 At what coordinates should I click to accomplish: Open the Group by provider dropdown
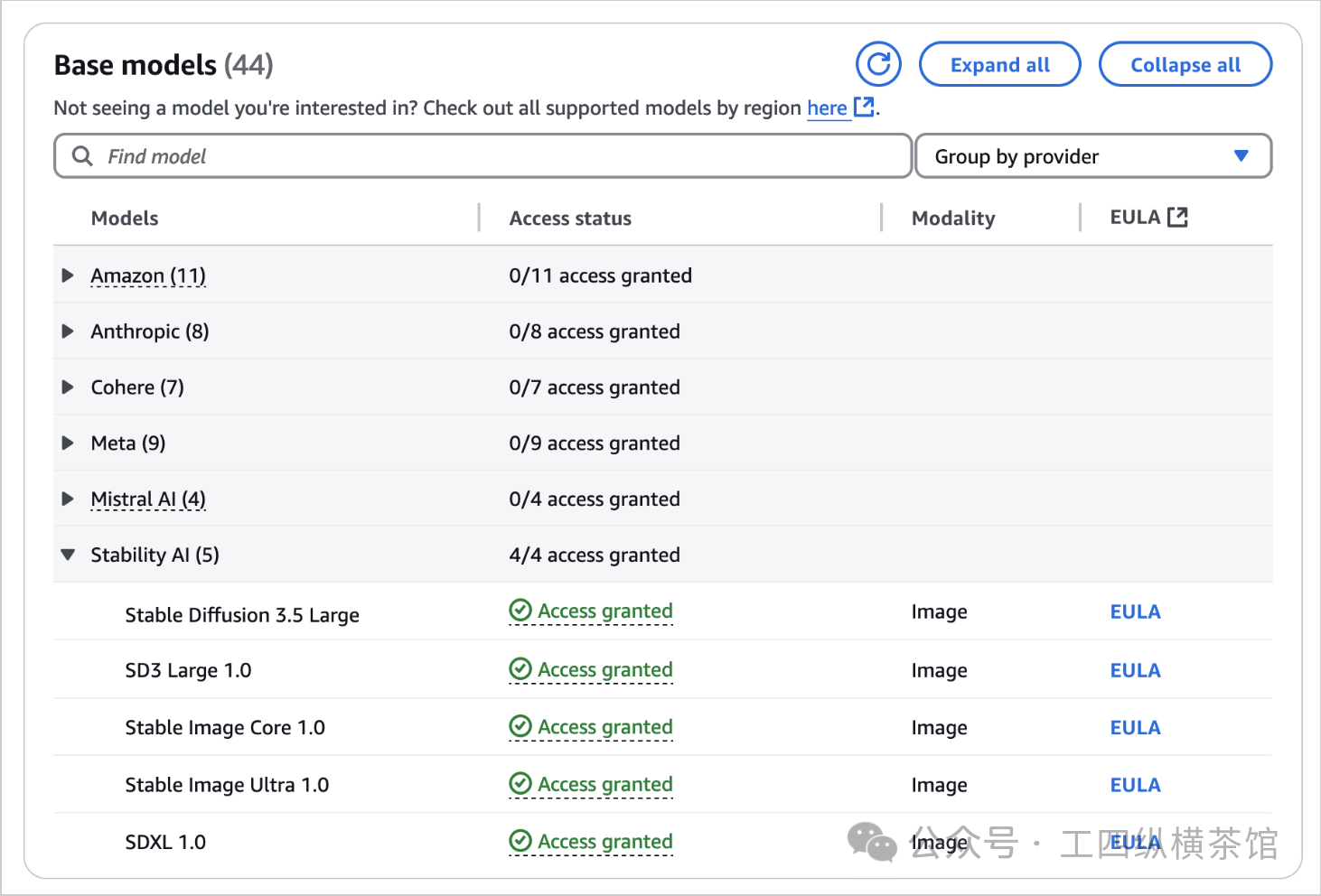click(1092, 156)
